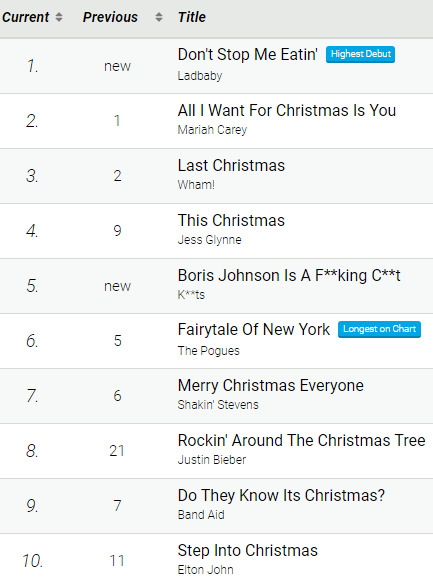Open Merry Christmas Everyone title
433x584 pixels.
[x=271, y=385]
